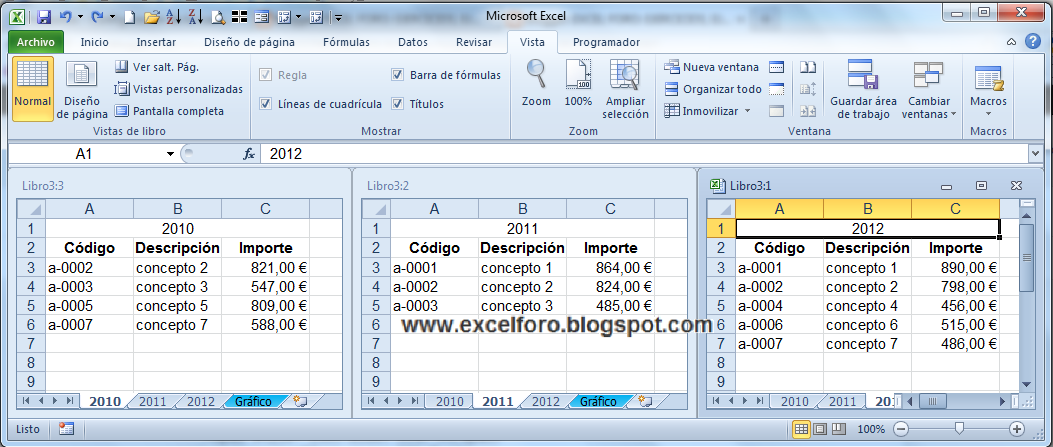The image size is (1053, 447).
Task: Click the Name Box showing A1
Action: (84, 154)
